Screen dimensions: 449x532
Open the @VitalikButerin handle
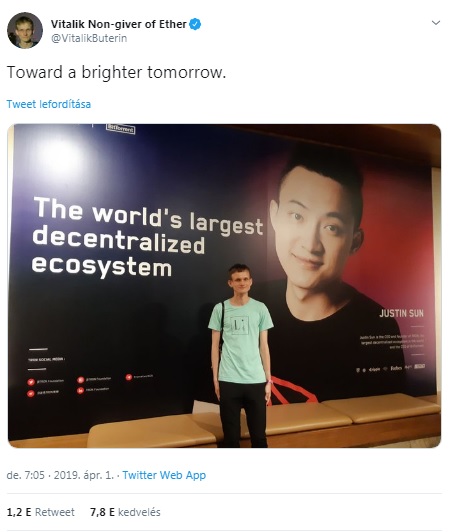click(89, 38)
